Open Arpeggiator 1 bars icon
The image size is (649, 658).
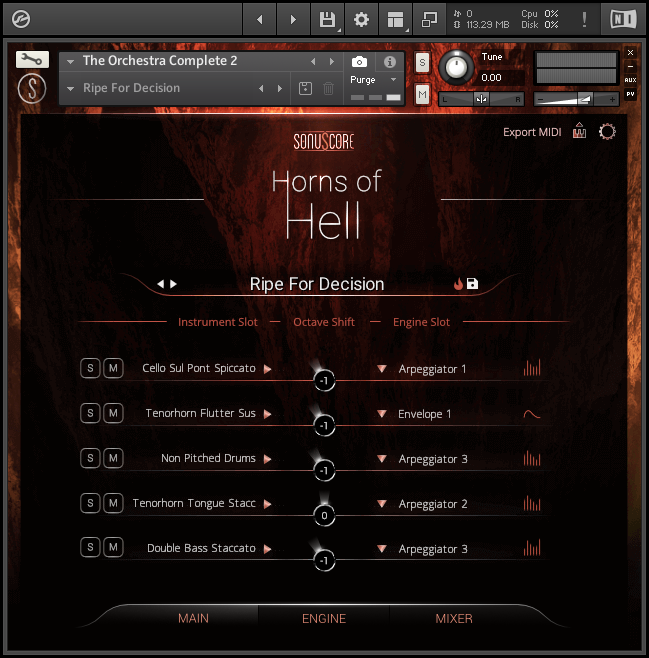[532, 368]
